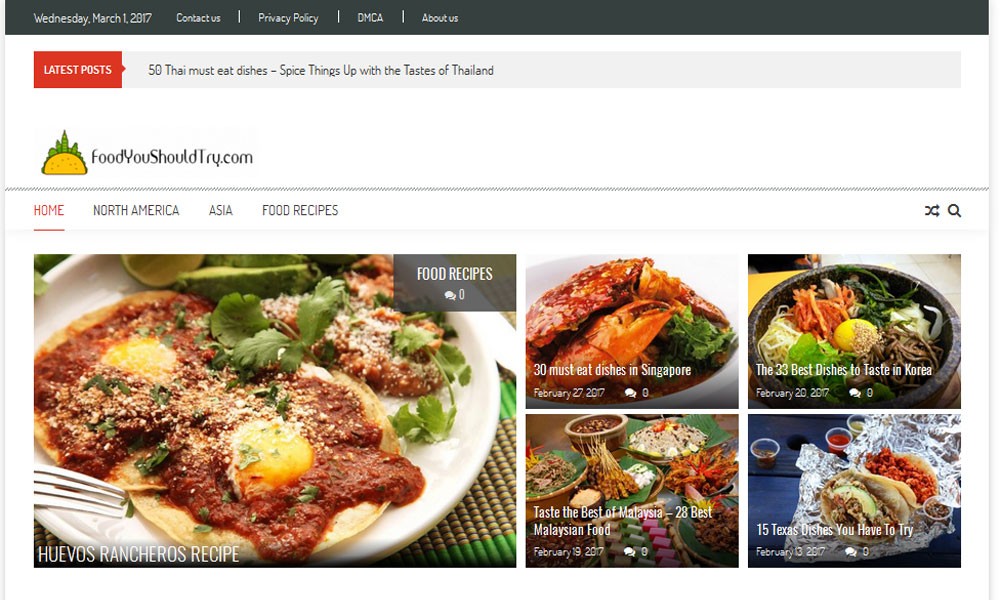1000x600 pixels.
Task: Visit the DMCA page link
Action: [370, 18]
